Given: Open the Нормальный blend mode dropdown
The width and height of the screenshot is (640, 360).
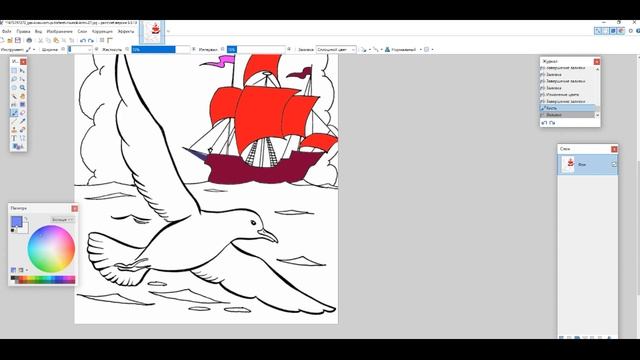Looking at the screenshot, I should pos(403,49).
